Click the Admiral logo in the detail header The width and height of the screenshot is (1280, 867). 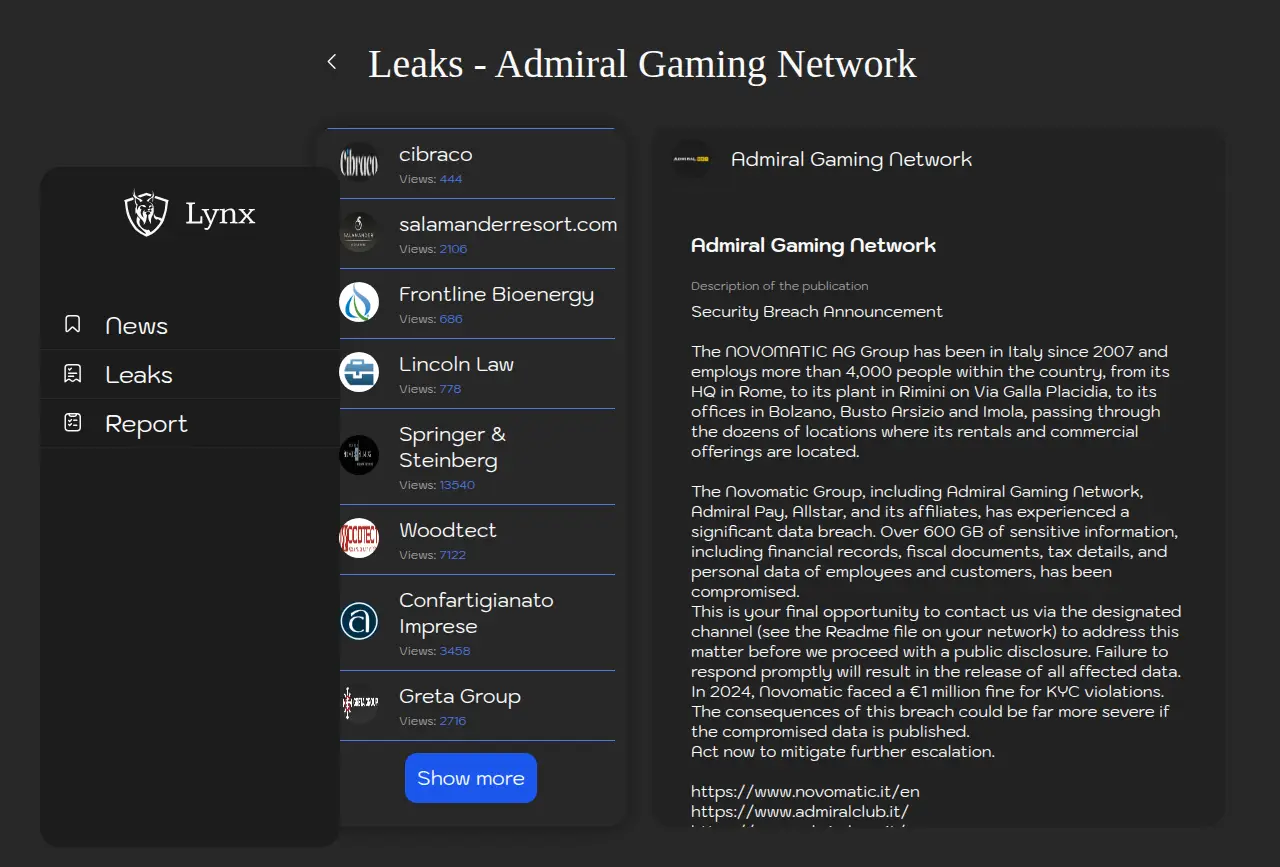coord(691,160)
